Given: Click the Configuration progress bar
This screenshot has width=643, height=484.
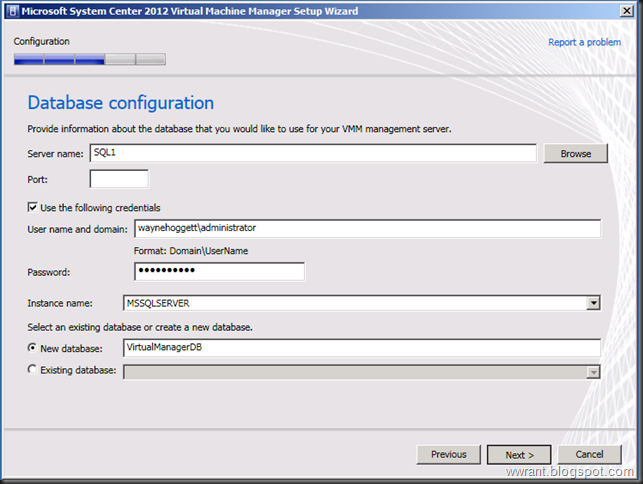Looking at the screenshot, I should [89, 59].
